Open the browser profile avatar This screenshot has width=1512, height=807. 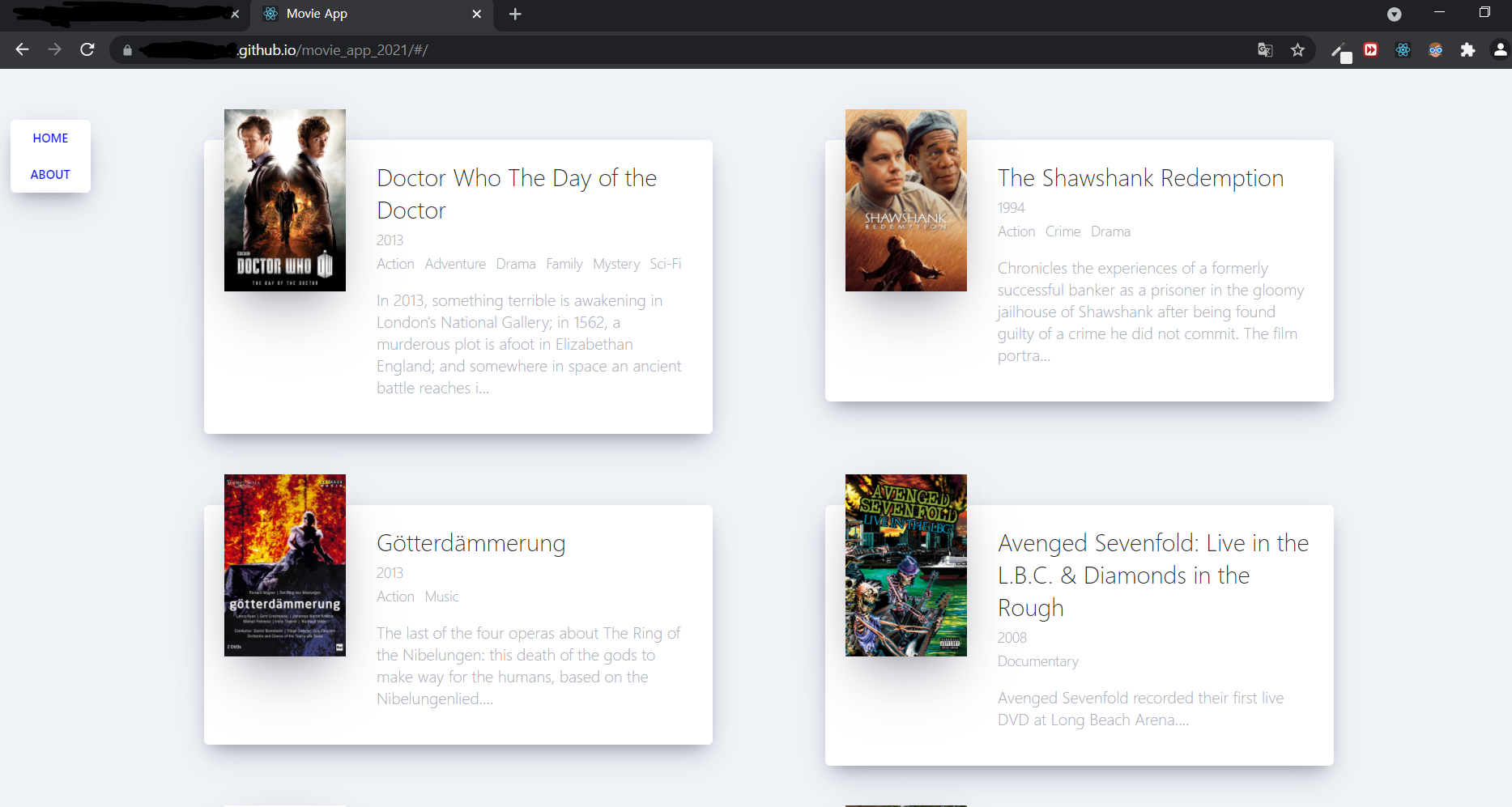[x=1500, y=50]
